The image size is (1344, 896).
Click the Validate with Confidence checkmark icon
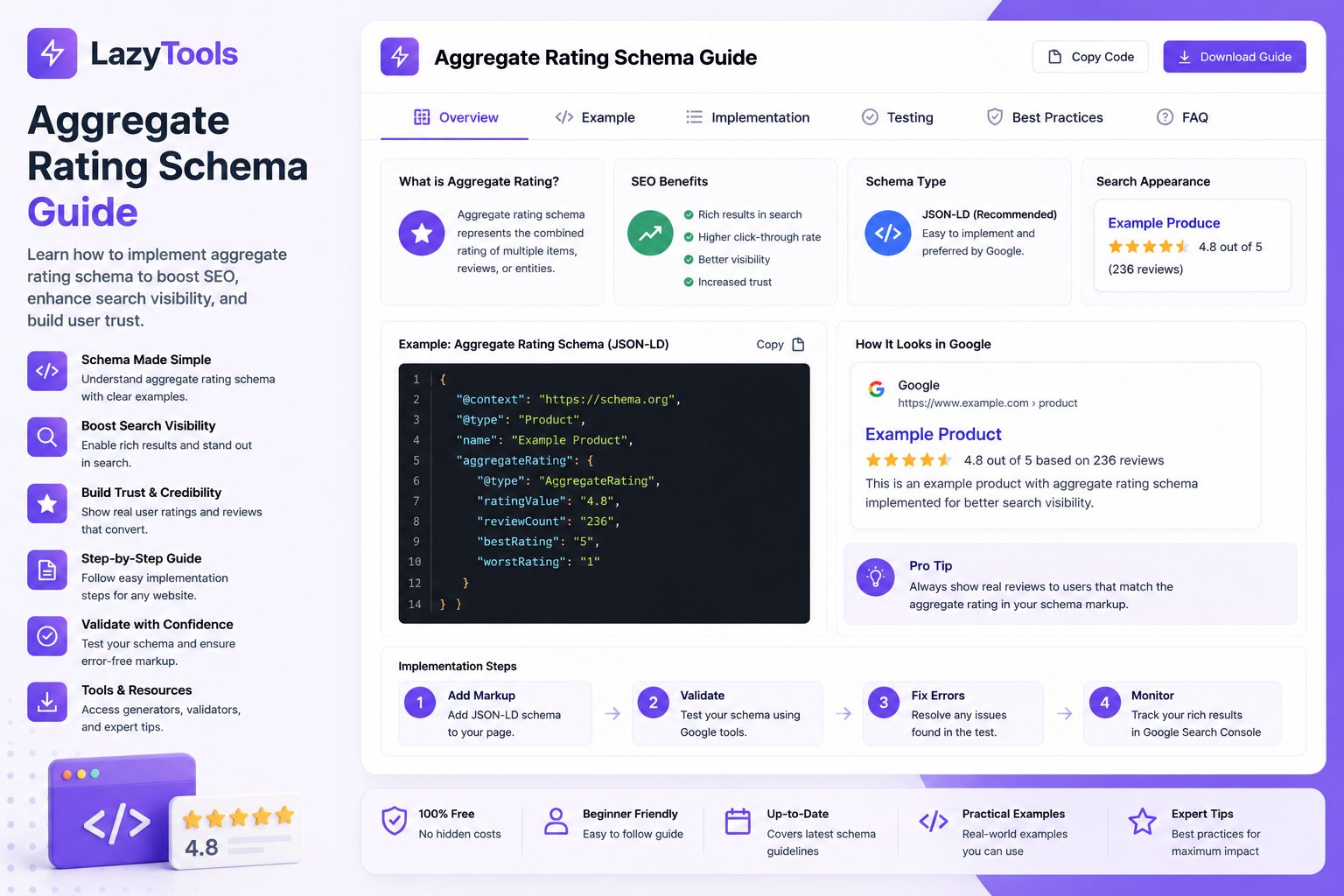pos(47,636)
